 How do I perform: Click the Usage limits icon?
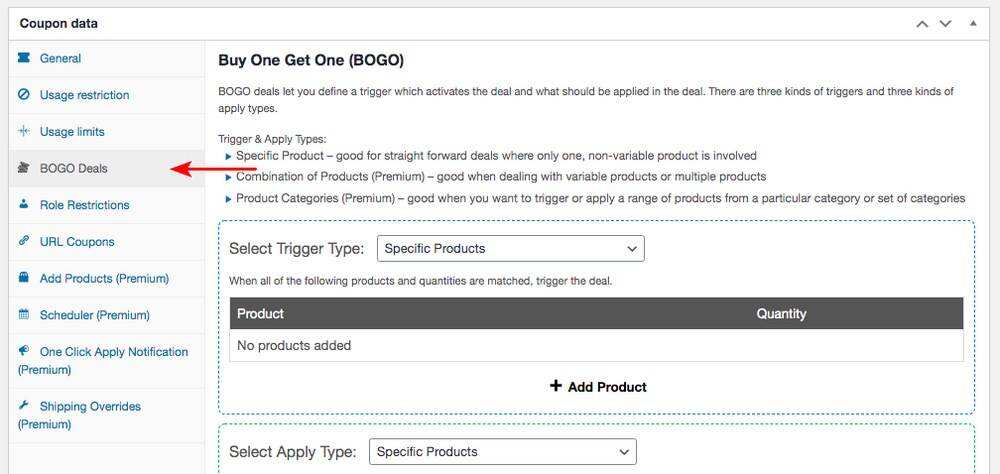24,131
